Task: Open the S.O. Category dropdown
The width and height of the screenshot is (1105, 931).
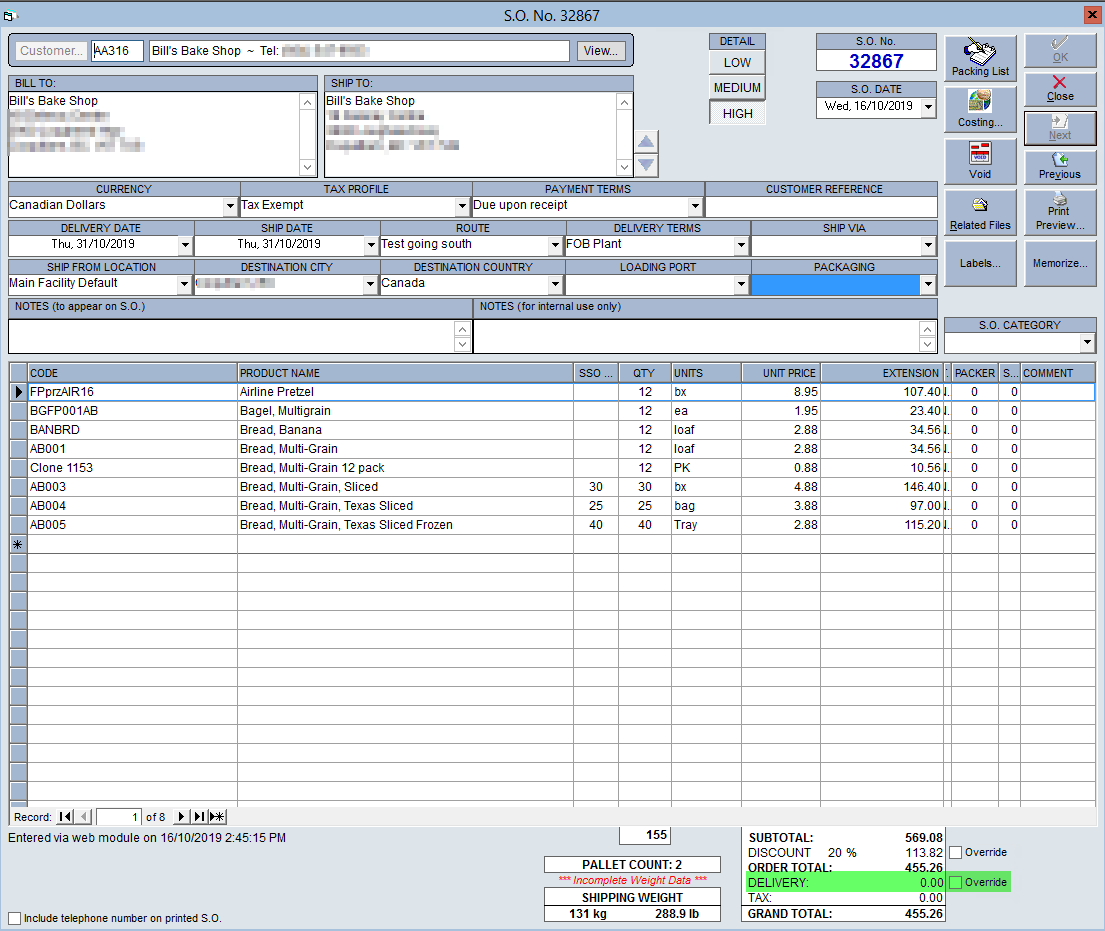Action: point(1087,343)
